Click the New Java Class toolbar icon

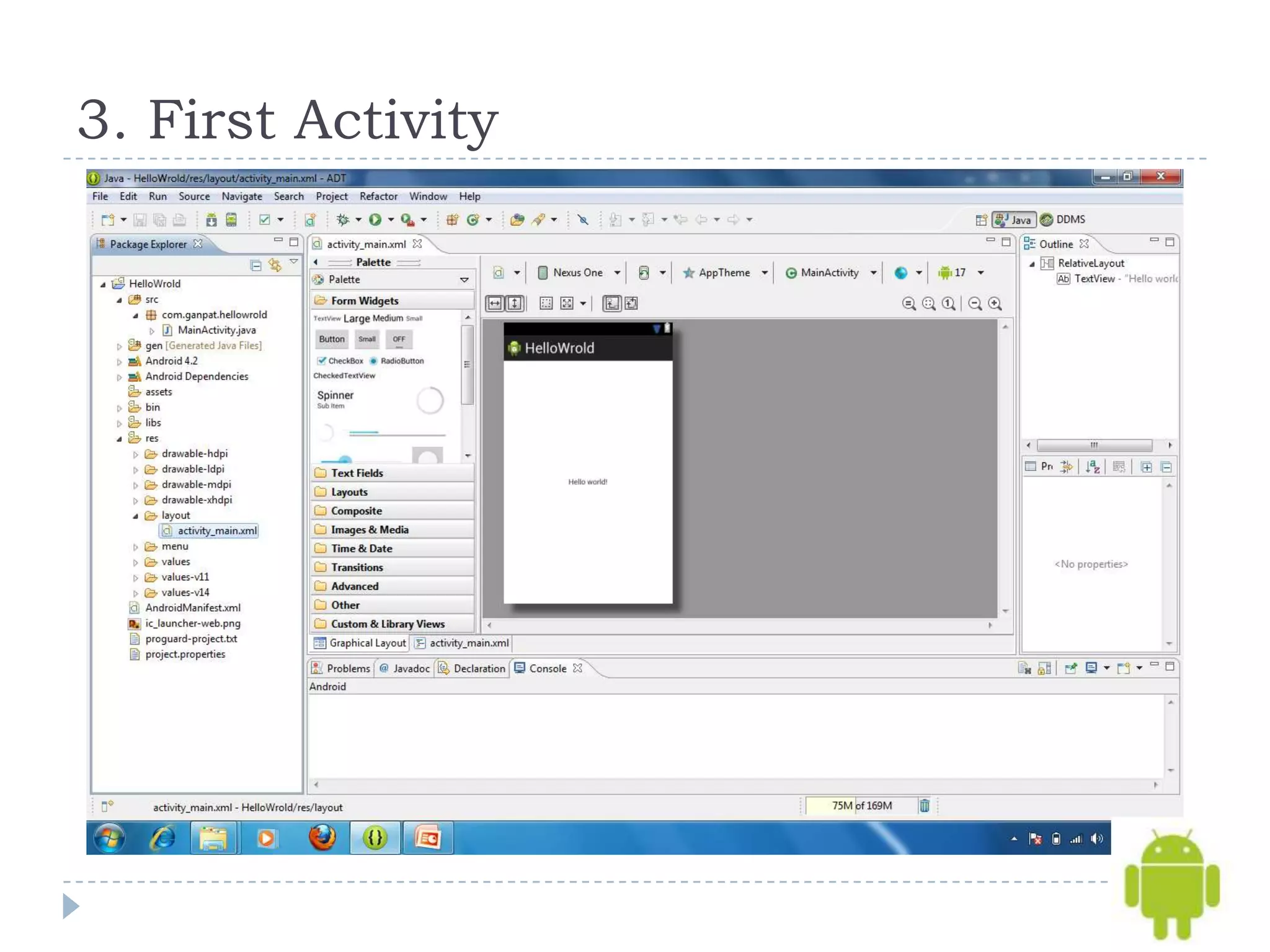473,219
